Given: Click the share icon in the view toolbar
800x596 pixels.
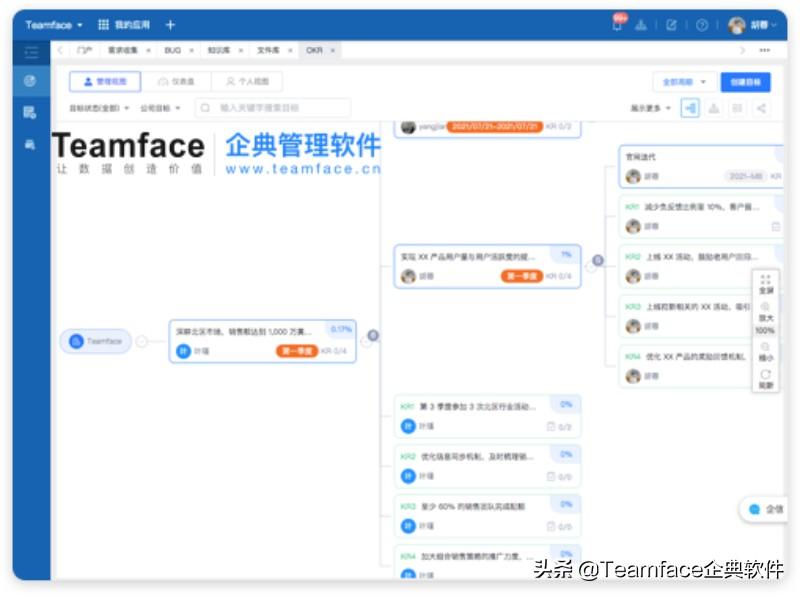Looking at the screenshot, I should pos(761,108).
